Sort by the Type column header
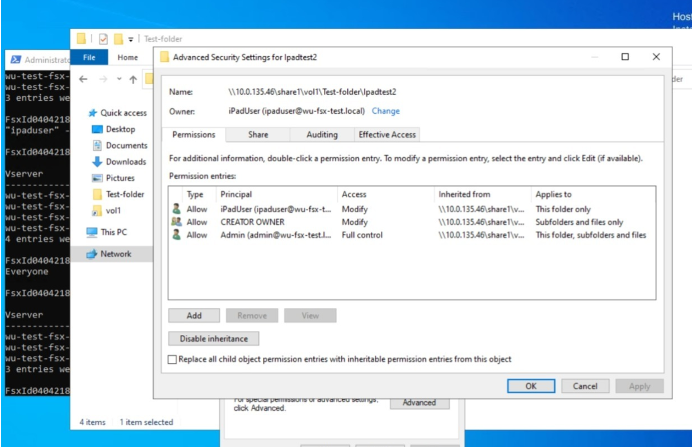This screenshot has height=448, width=692. (195, 194)
